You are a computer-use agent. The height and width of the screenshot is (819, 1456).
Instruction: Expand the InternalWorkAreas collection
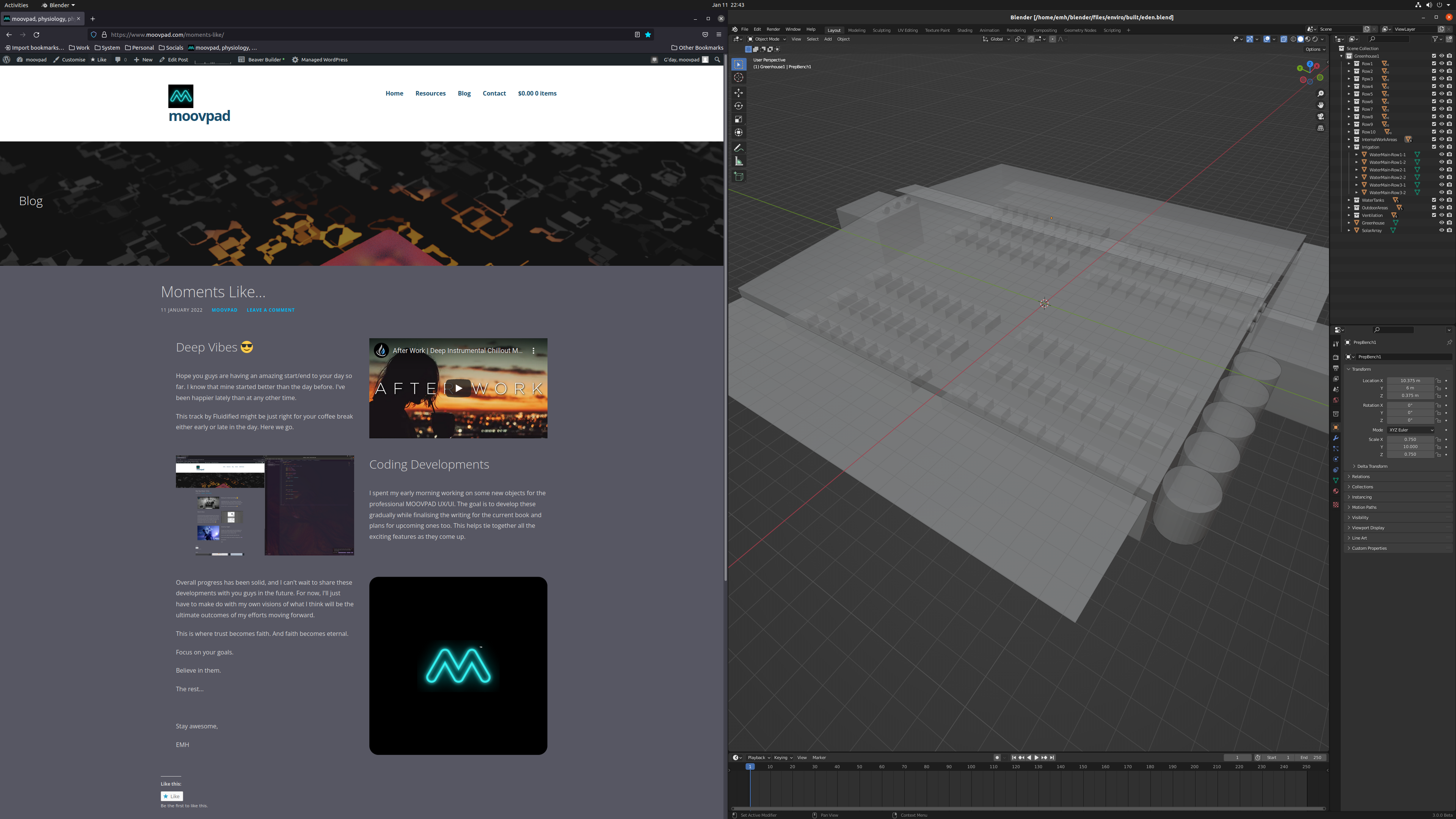click(1349, 140)
